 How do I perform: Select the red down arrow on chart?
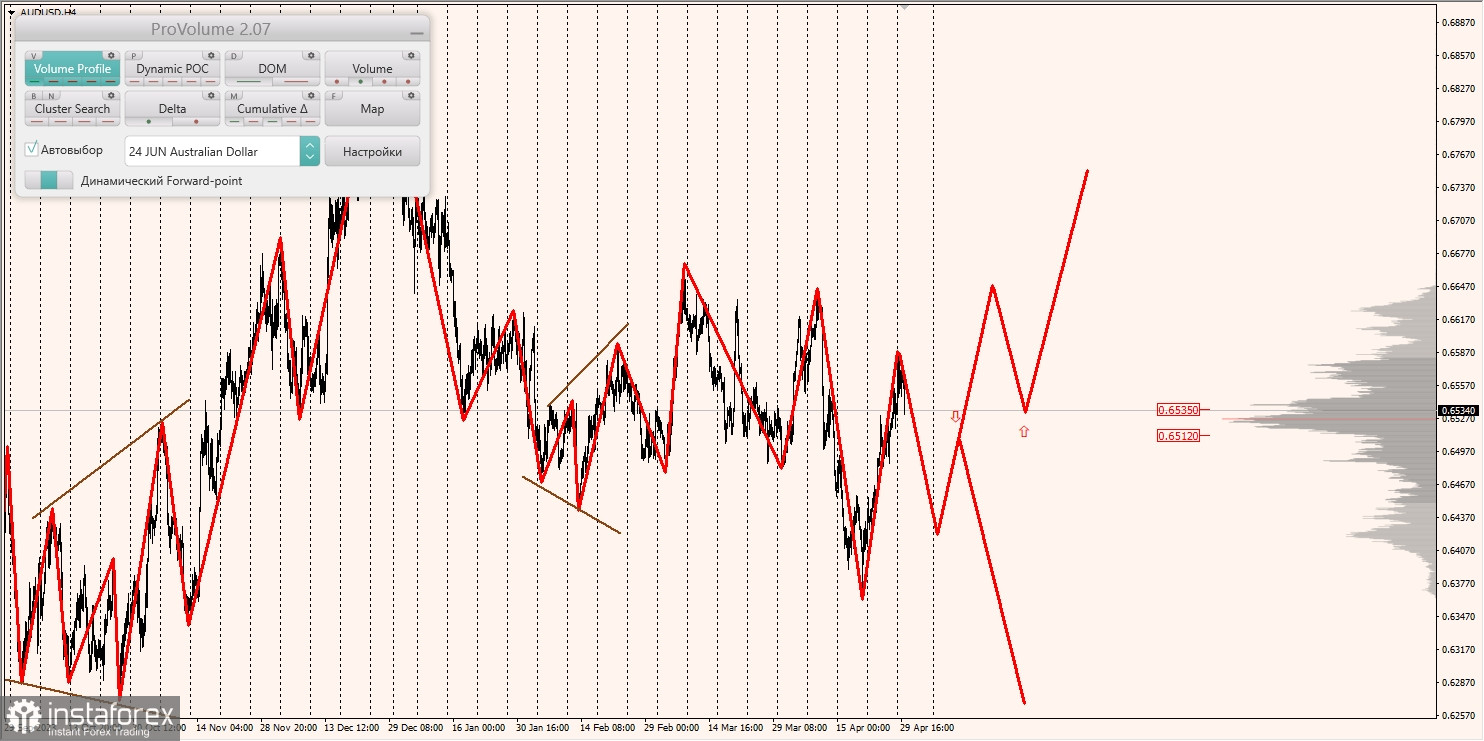coord(955,415)
